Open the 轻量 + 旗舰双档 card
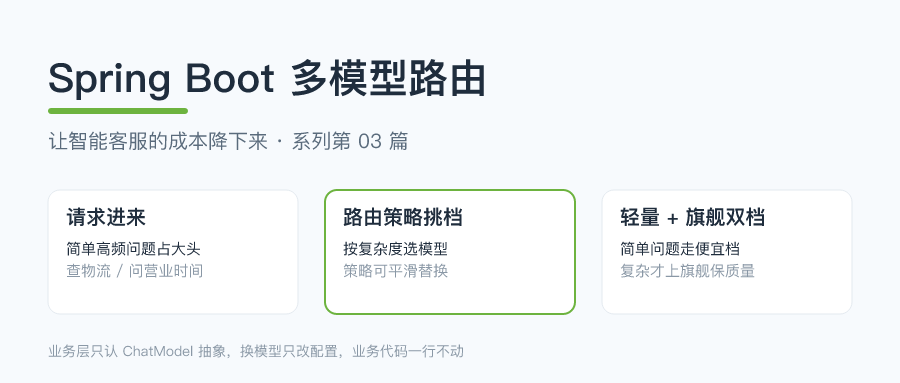900x383 pixels. pos(727,252)
